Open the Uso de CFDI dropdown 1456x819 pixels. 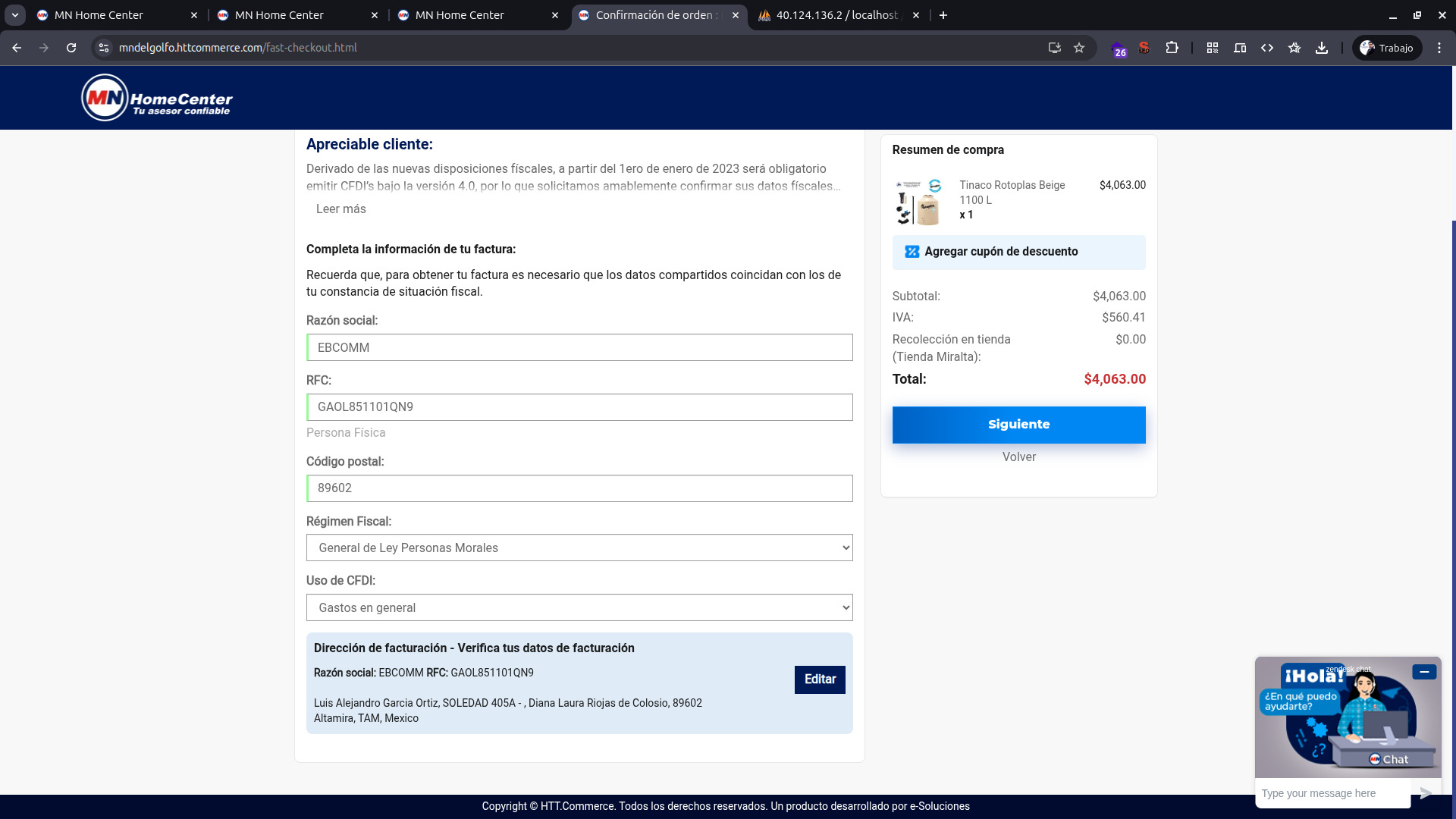[x=579, y=607]
